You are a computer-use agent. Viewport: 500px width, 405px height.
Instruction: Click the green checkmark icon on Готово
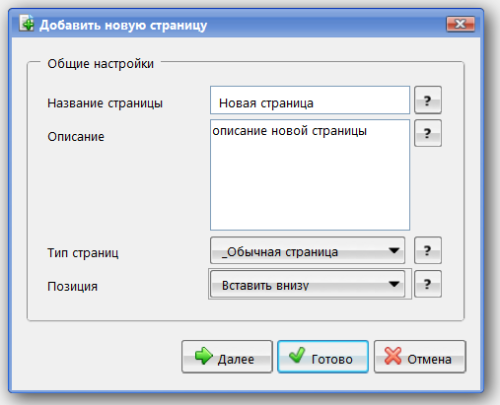(x=297, y=355)
